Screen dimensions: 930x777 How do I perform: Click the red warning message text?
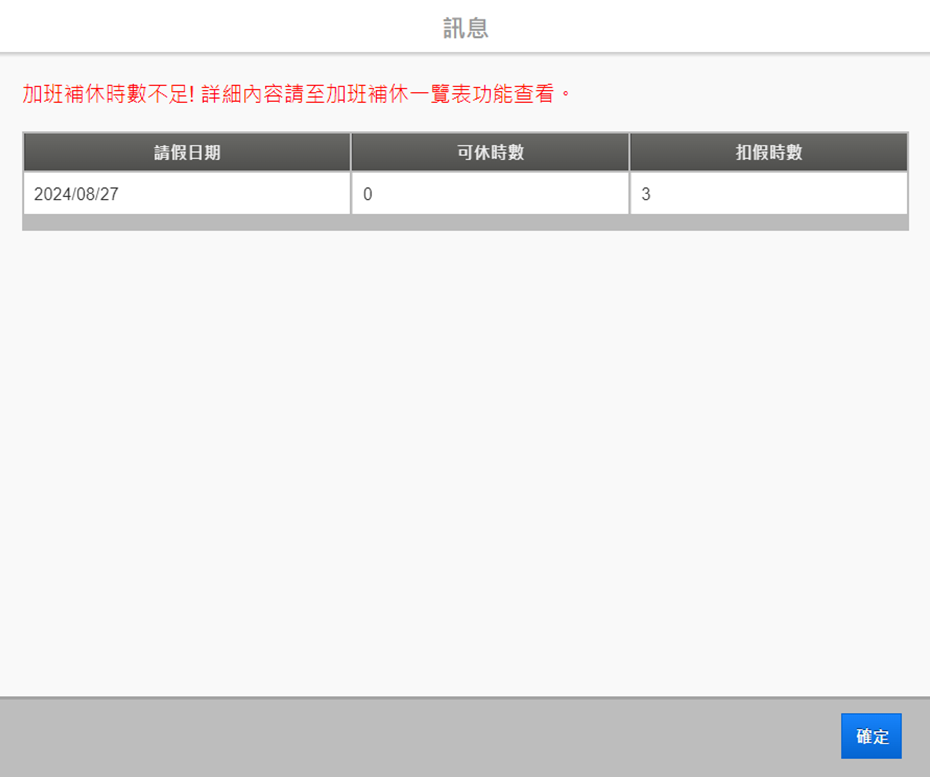296,95
